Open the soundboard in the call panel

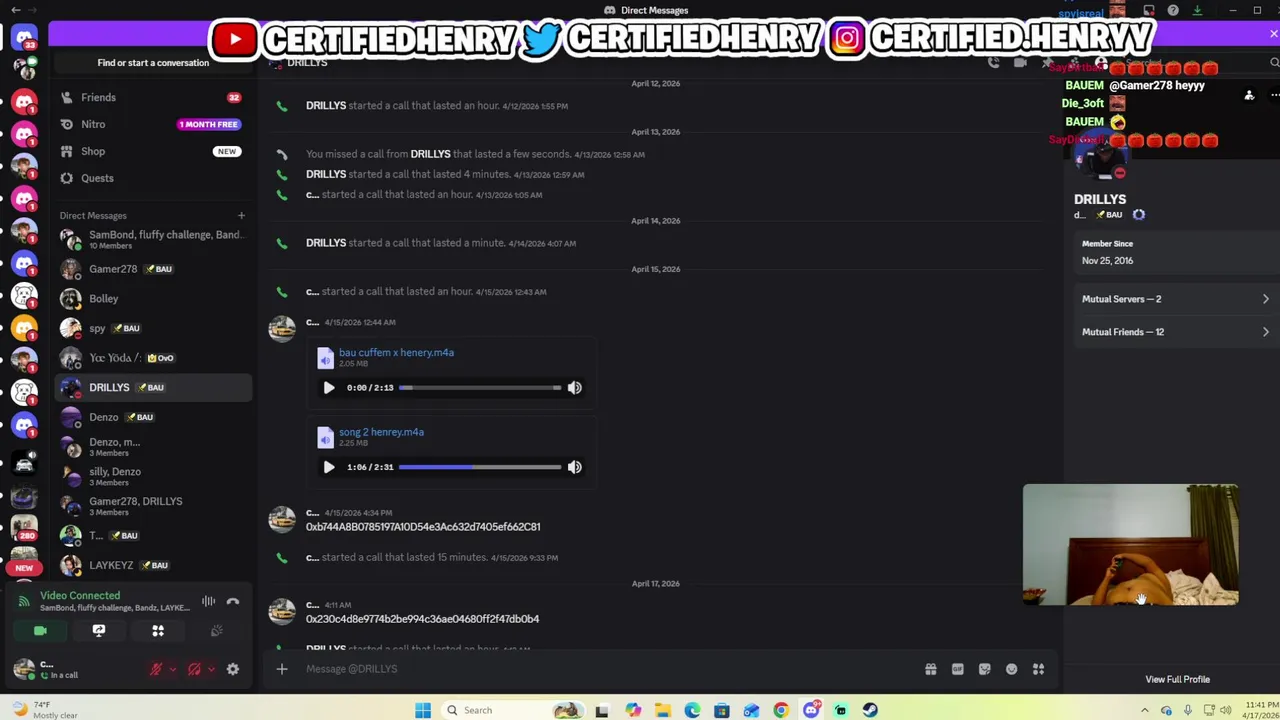216,631
